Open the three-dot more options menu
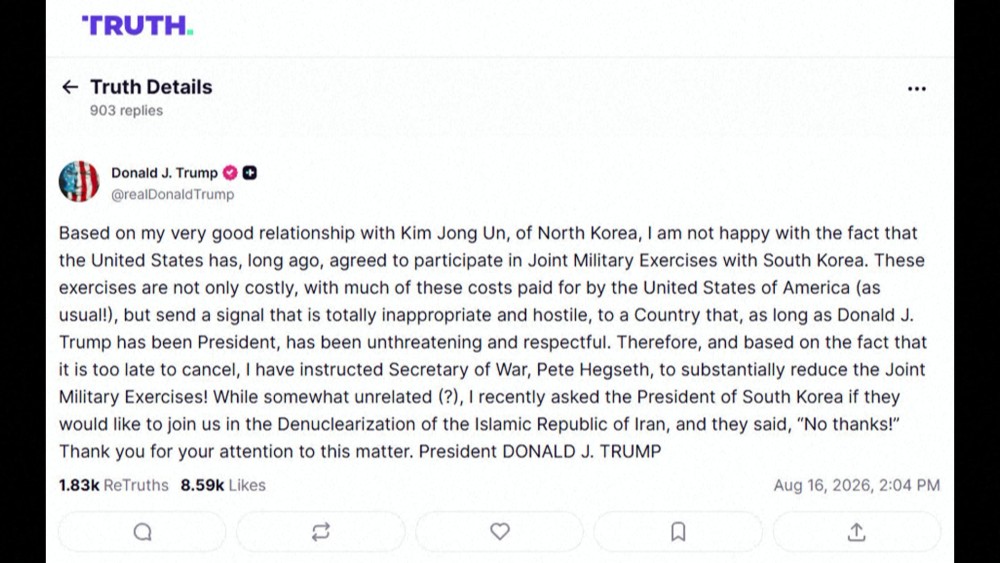 [916, 89]
